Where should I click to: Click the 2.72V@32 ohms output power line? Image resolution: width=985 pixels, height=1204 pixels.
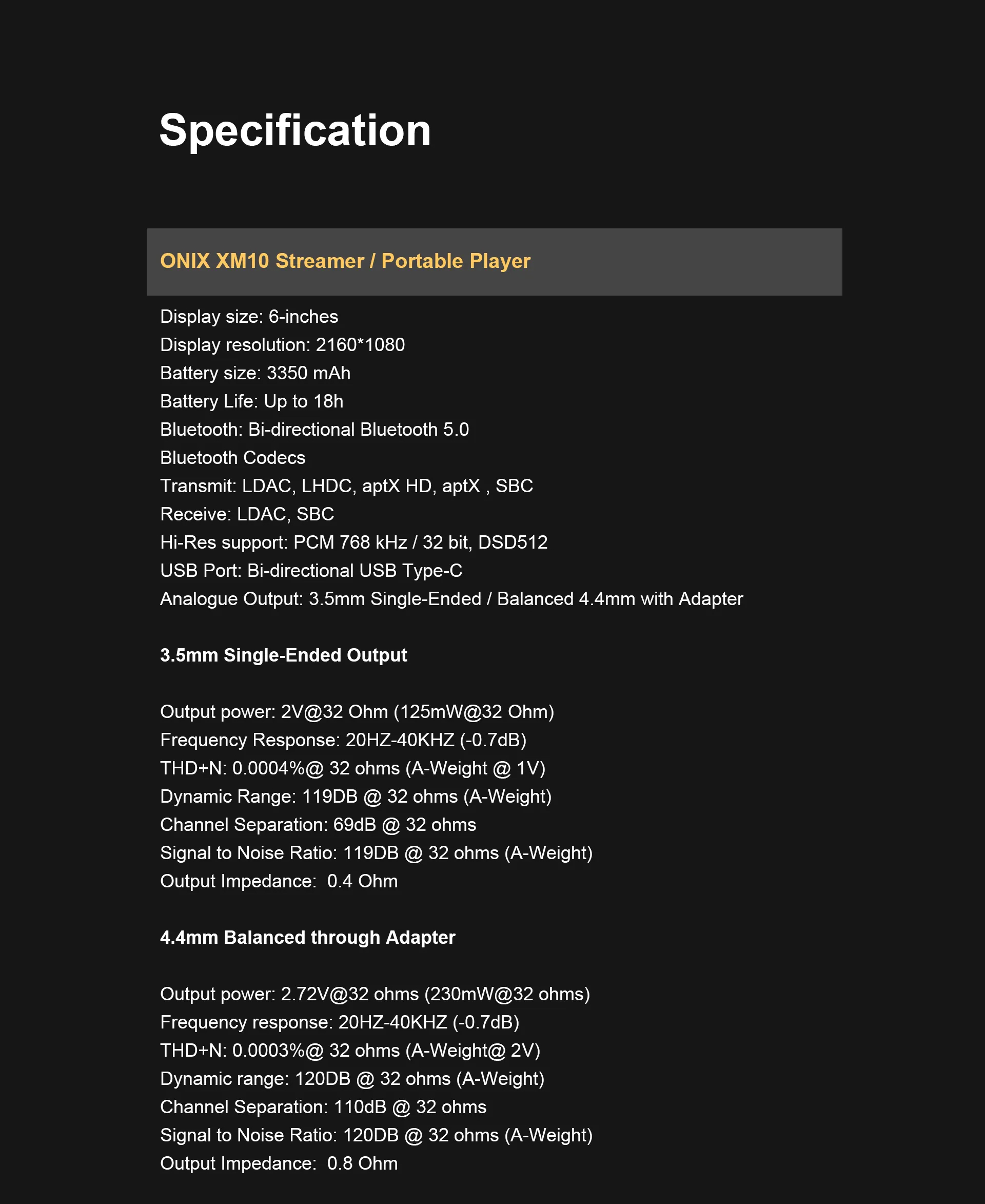(375, 994)
